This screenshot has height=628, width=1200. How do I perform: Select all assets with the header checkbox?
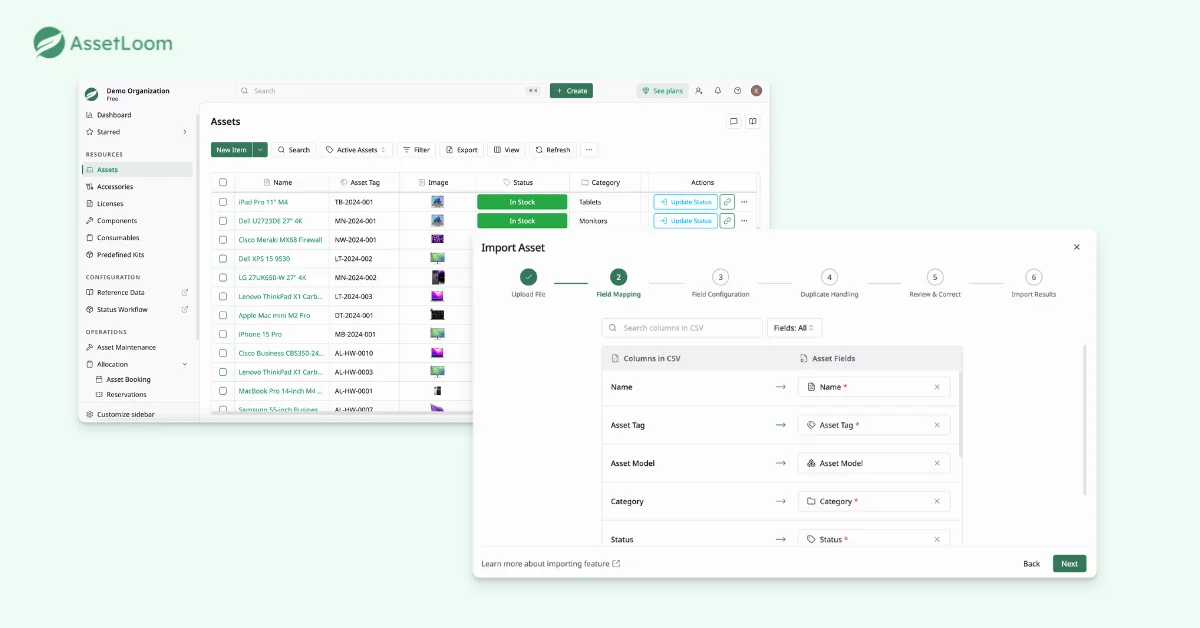click(223, 182)
